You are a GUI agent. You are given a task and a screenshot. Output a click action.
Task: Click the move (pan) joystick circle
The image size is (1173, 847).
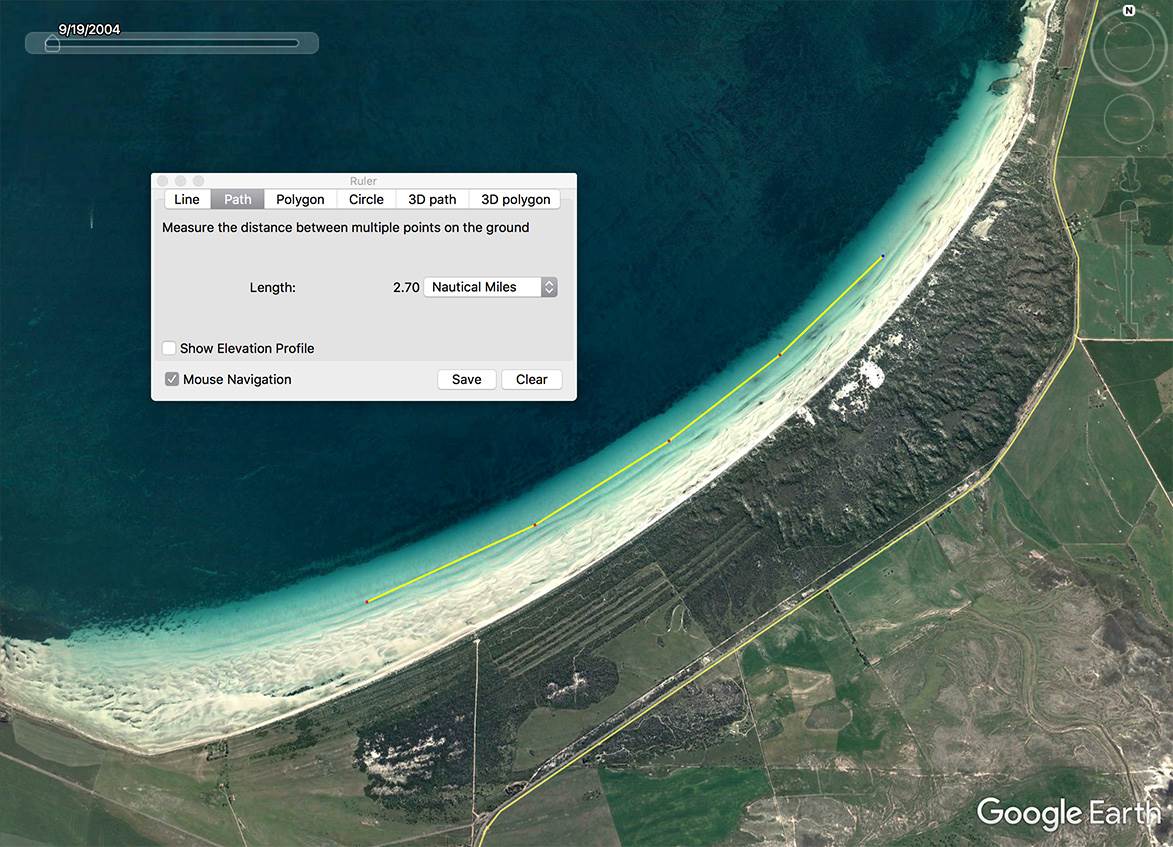tap(1128, 119)
